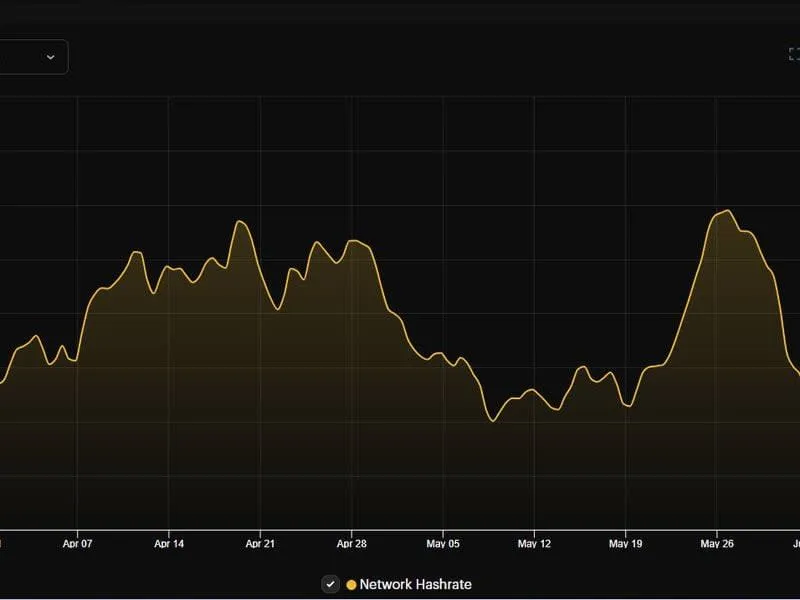Screen dimensions: 800x600
Task: Click the yellow Network Hashrate legend dot
Action: pos(351,585)
